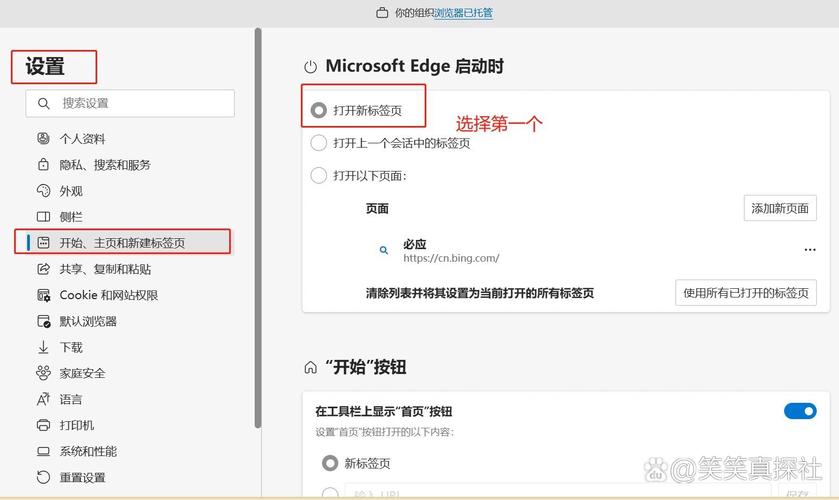Click the briefcase icon in managed banner

tap(382, 13)
